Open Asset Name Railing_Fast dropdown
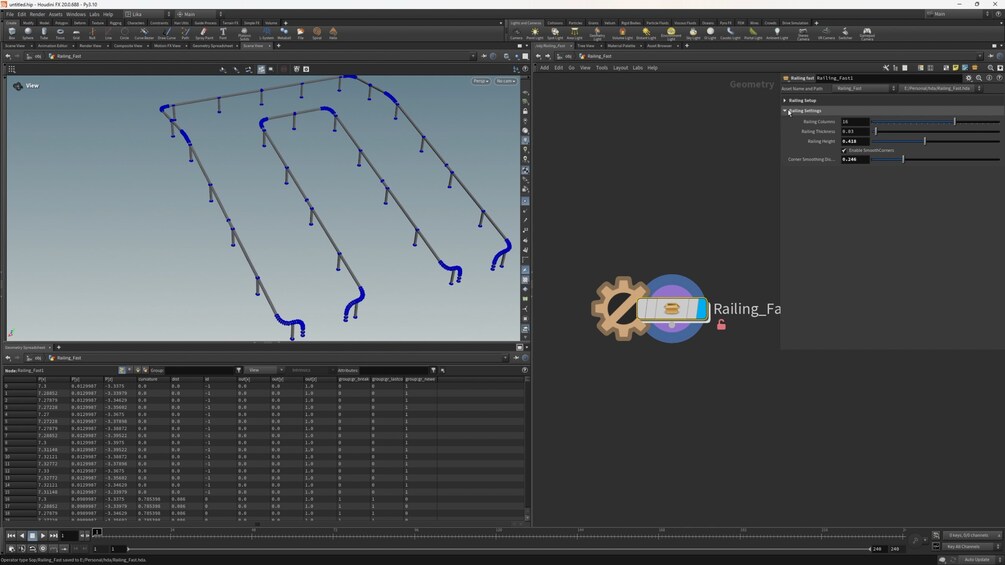This screenshot has height=565, width=1005. tap(864, 88)
